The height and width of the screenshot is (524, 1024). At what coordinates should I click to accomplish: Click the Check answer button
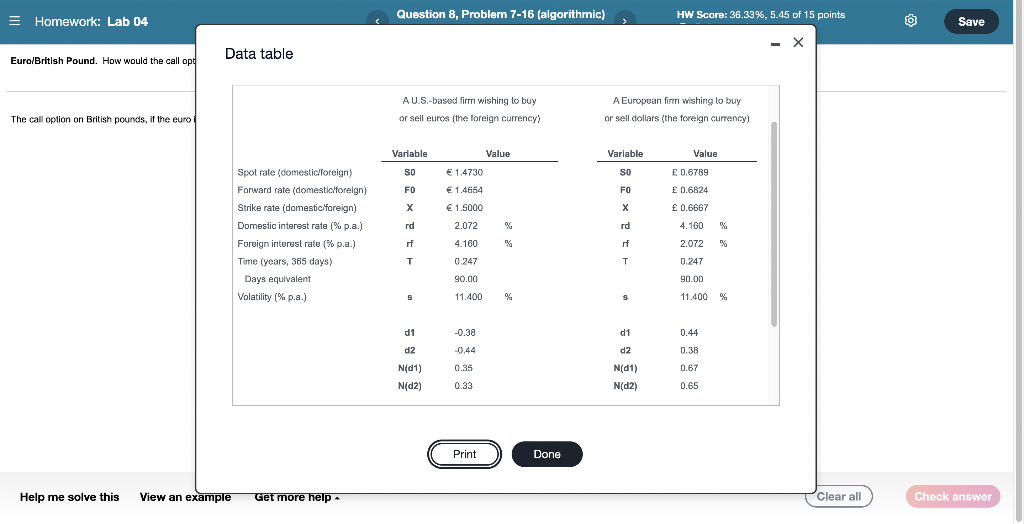click(953, 497)
